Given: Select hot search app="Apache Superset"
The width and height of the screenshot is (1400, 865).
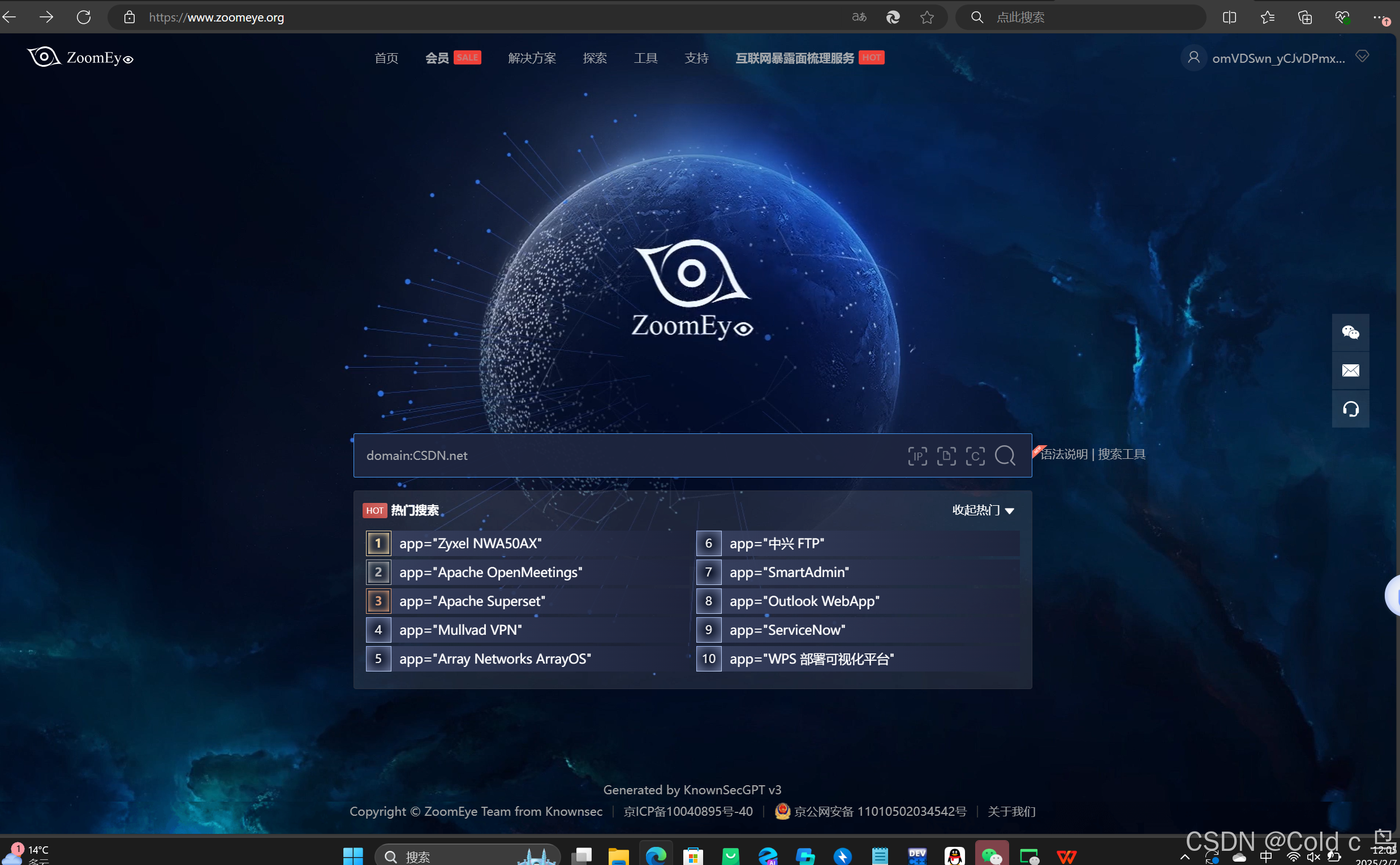Looking at the screenshot, I should pos(472,601).
